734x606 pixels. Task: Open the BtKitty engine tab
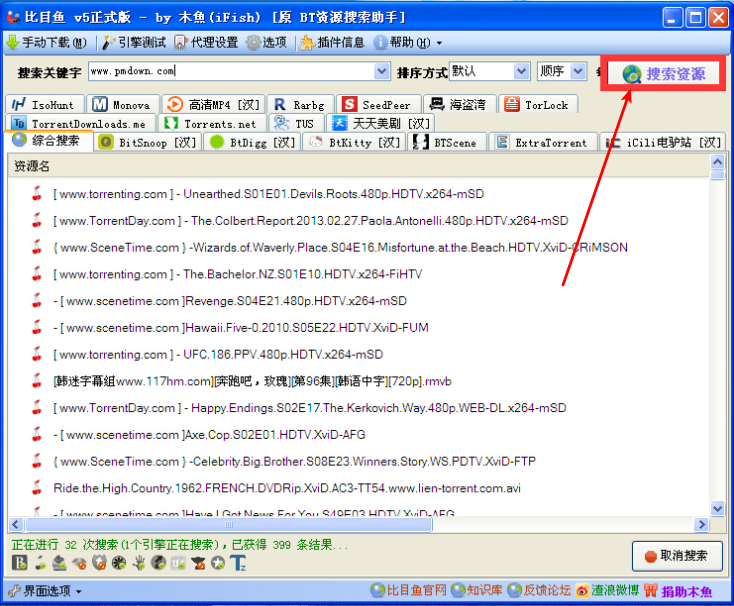354,142
